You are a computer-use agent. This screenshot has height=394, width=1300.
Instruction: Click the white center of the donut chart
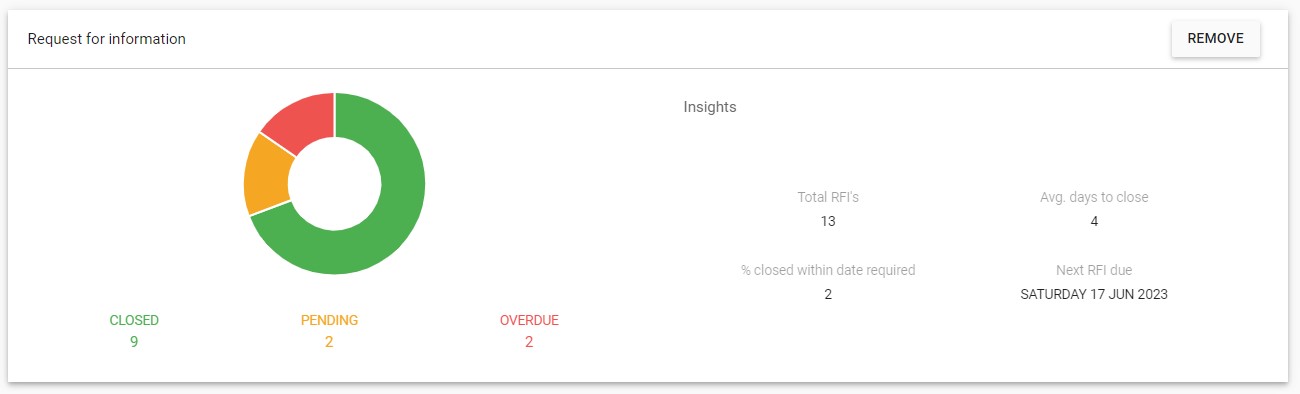335,183
